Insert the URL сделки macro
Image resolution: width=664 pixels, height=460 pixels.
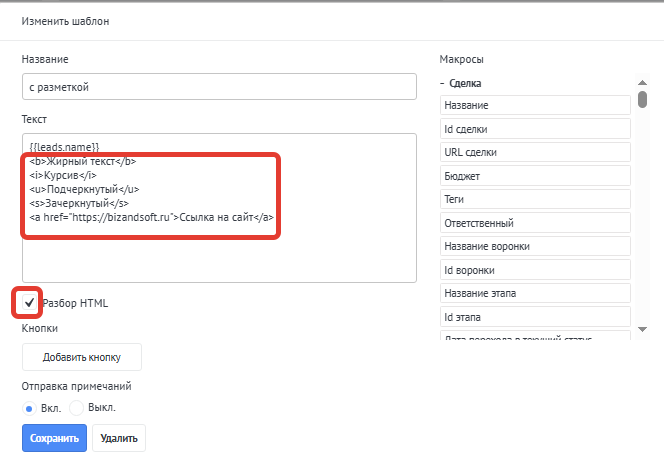tap(535, 152)
